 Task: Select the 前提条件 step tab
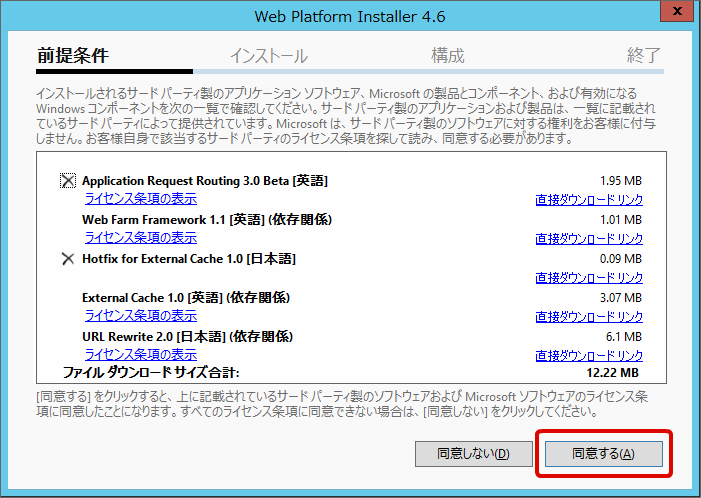coord(73,55)
